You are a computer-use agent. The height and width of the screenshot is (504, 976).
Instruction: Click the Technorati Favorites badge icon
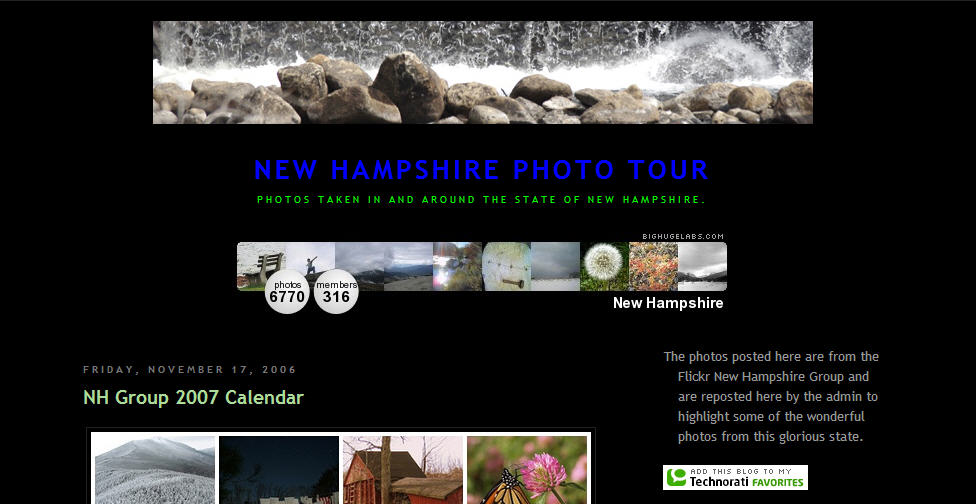pyautogui.click(x=735, y=477)
